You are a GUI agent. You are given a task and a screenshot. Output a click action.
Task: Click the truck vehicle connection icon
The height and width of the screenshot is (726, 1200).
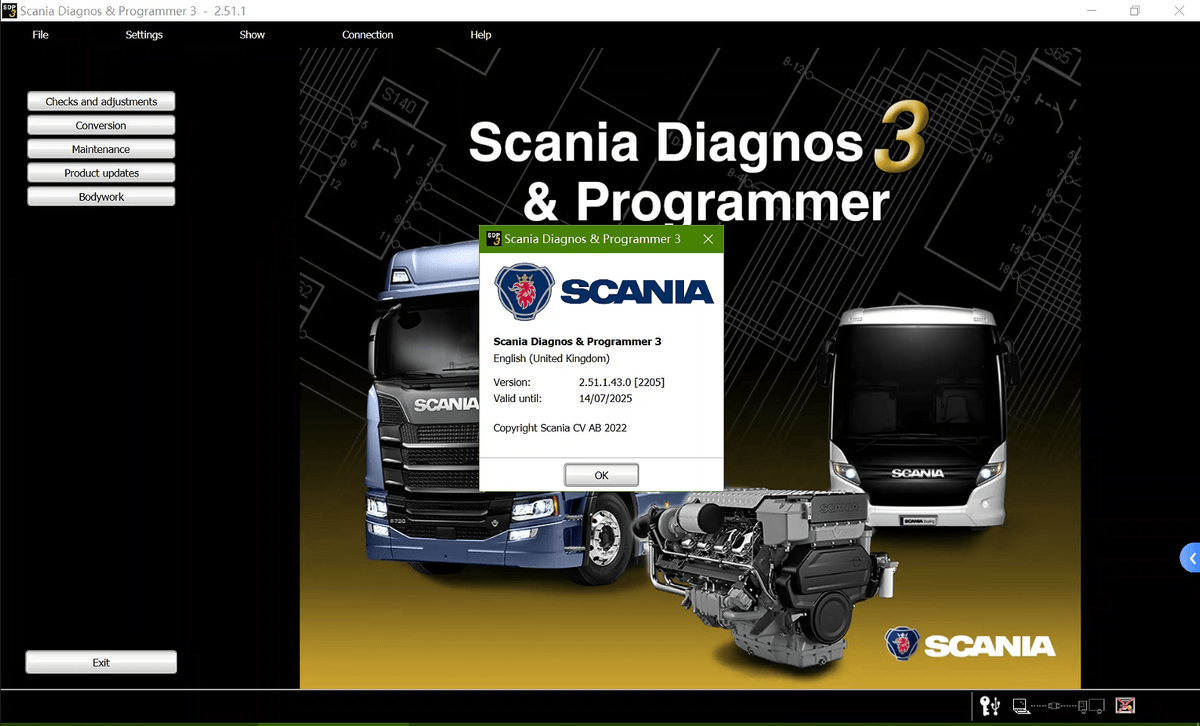point(1094,706)
